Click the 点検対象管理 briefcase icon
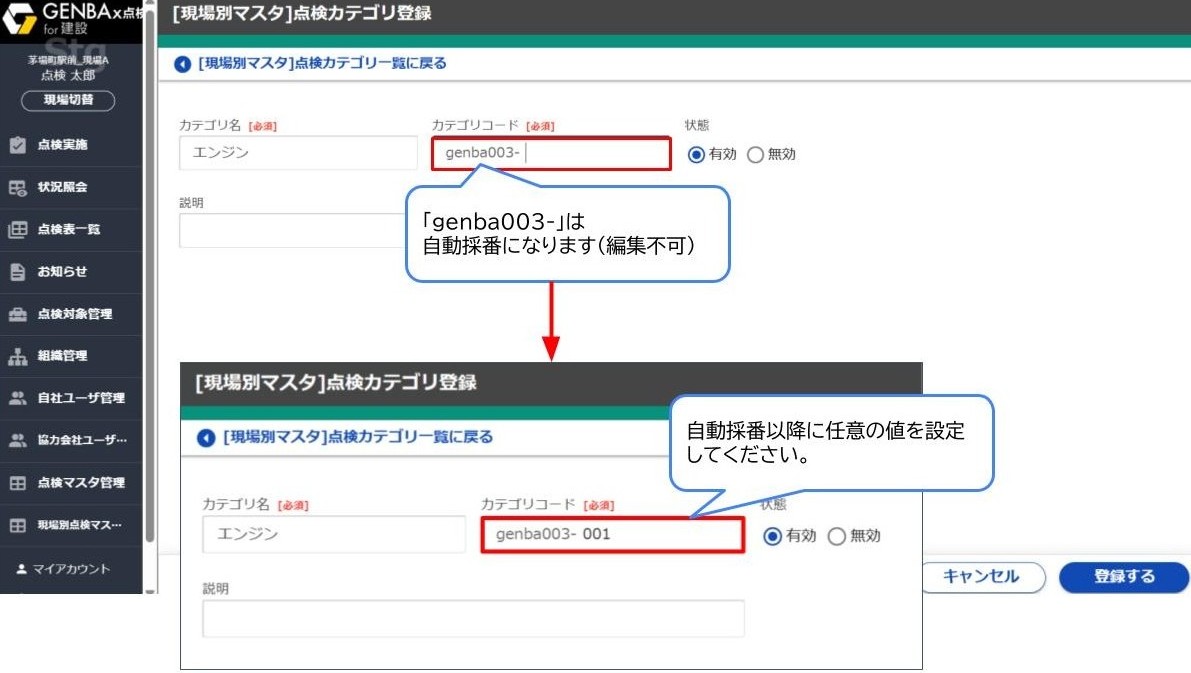The height and width of the screenshot is (673, 1191). pyautogui.click(x=17, y=314)
